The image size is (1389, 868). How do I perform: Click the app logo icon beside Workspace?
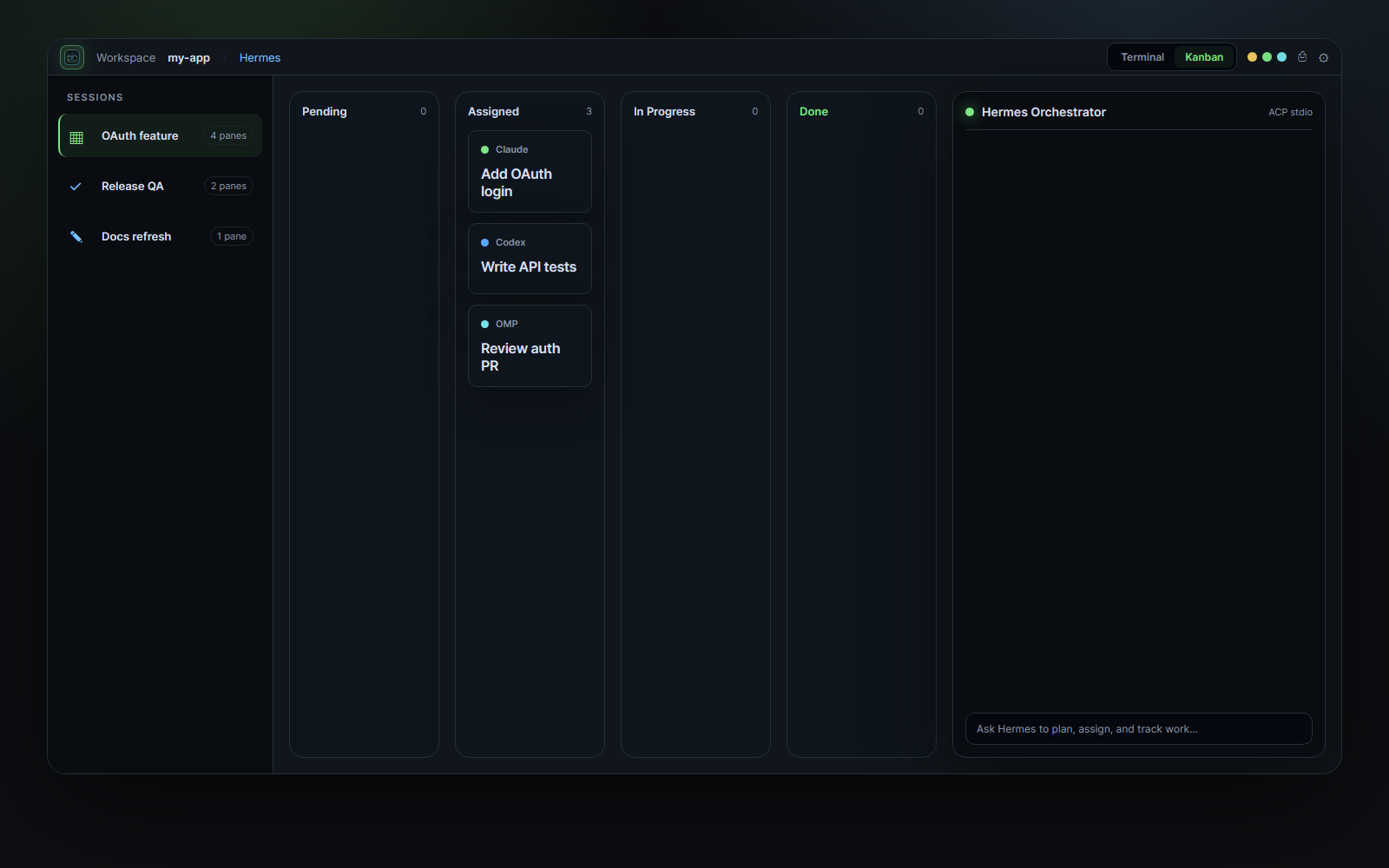[72, 57]
